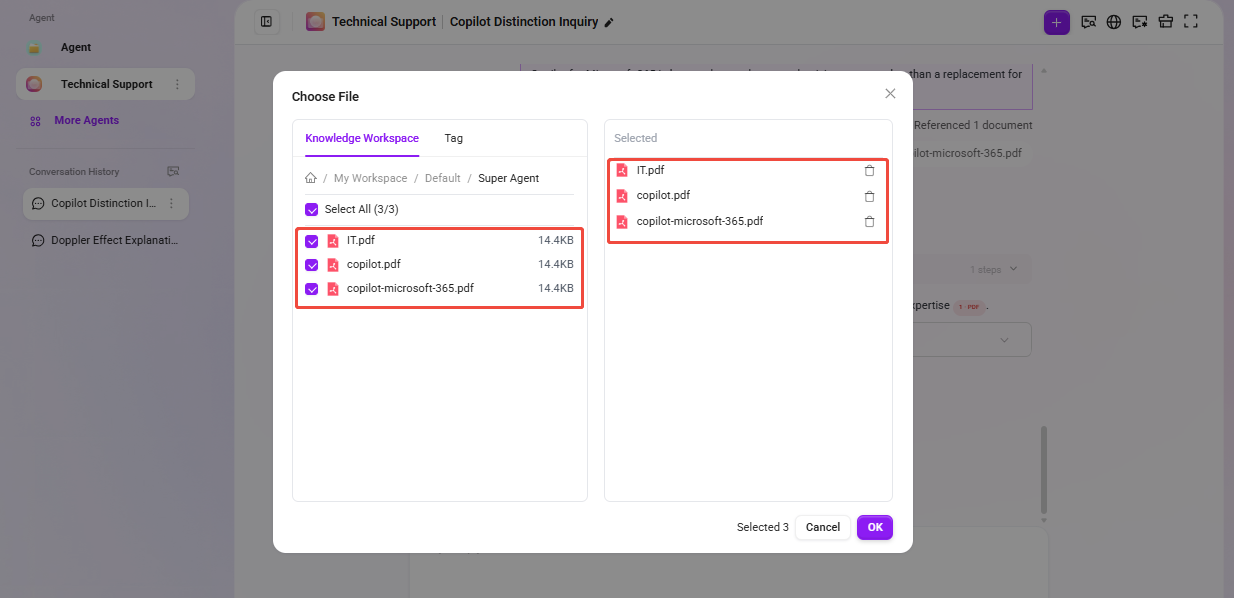The image size is (1234, 598).
Task: Click the IT.pdf name in Selected panel
Action: pos(650,170)
